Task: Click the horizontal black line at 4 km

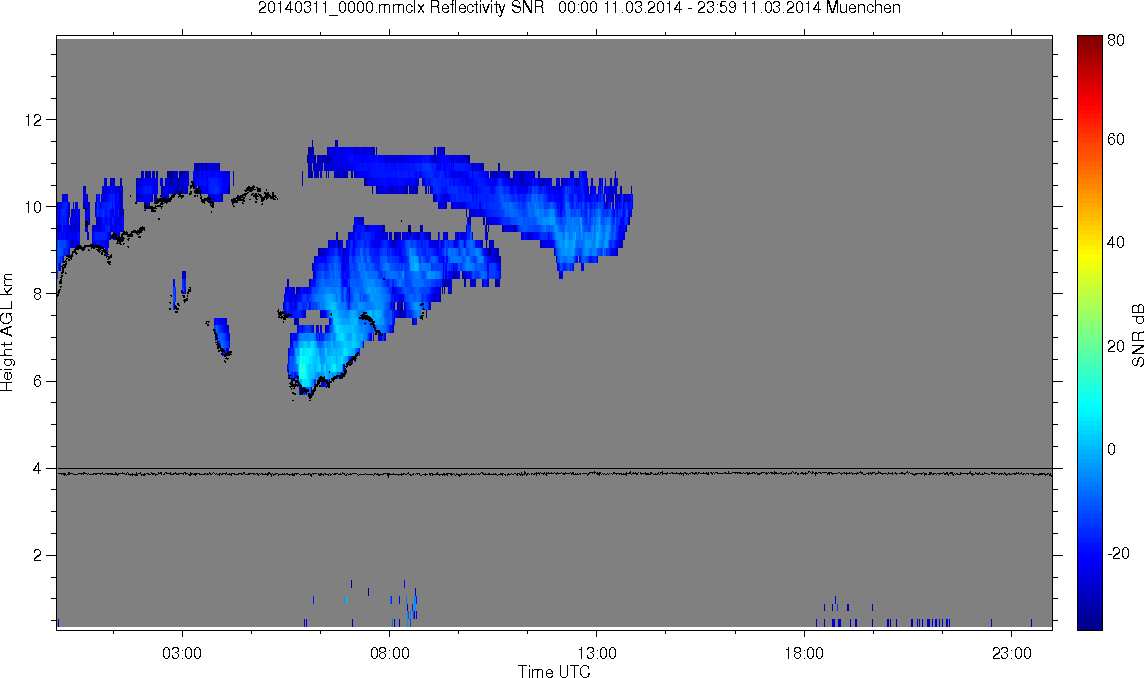Action: tap(554, 469)
